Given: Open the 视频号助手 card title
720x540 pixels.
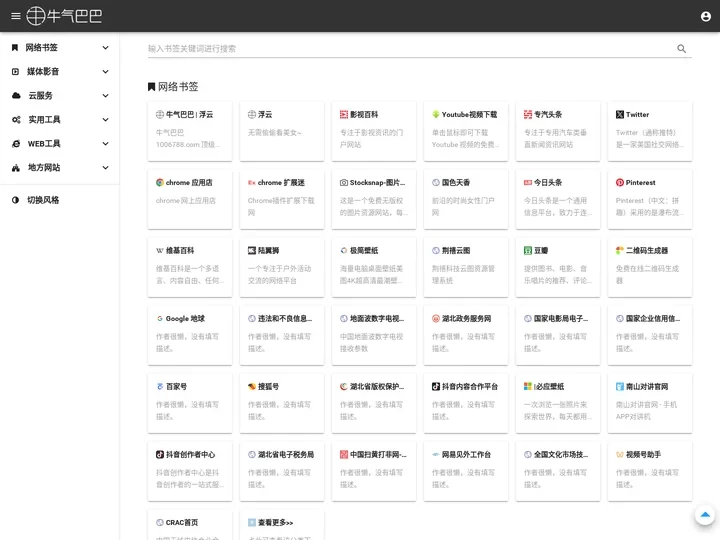Looking at the screenshot, I should (x=643, y=454).
